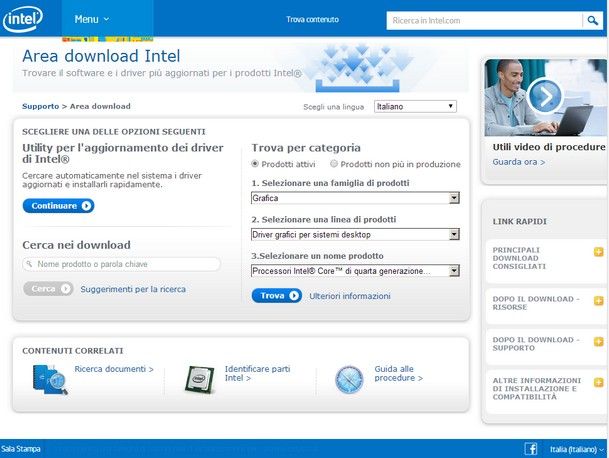Click the Ricerca in Intel.com search field
Viewport: 609px width, 458px height.
point(484,20)
